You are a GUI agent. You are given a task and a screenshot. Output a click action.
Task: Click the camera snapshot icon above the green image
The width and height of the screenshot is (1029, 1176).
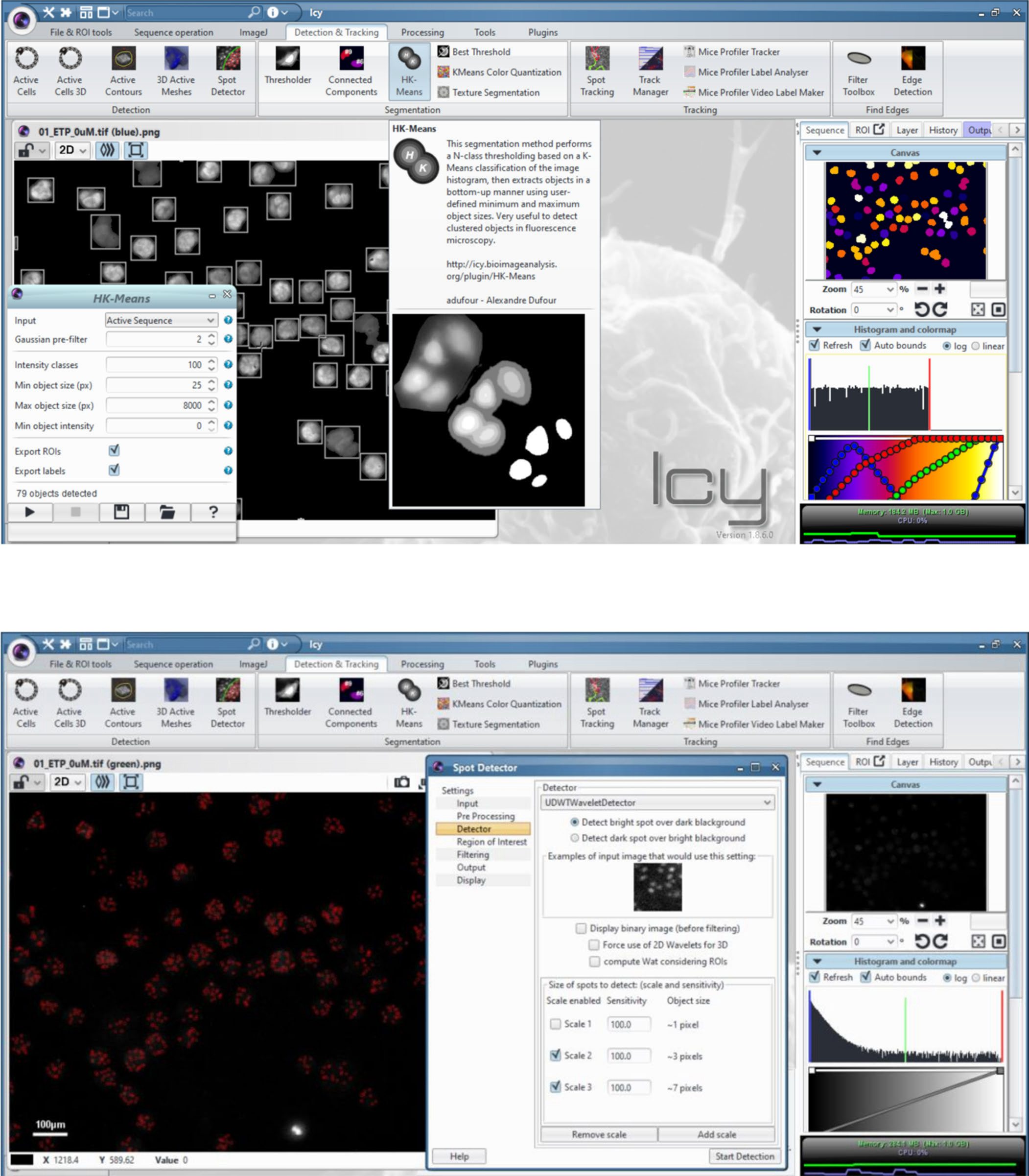[x=402, y=781]
